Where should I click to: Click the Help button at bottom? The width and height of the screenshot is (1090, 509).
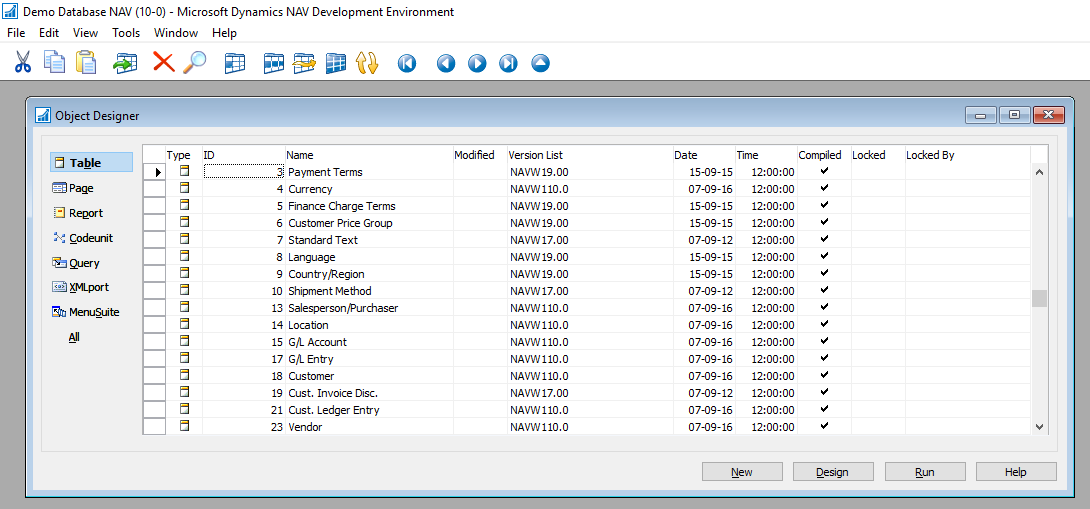1016,471
